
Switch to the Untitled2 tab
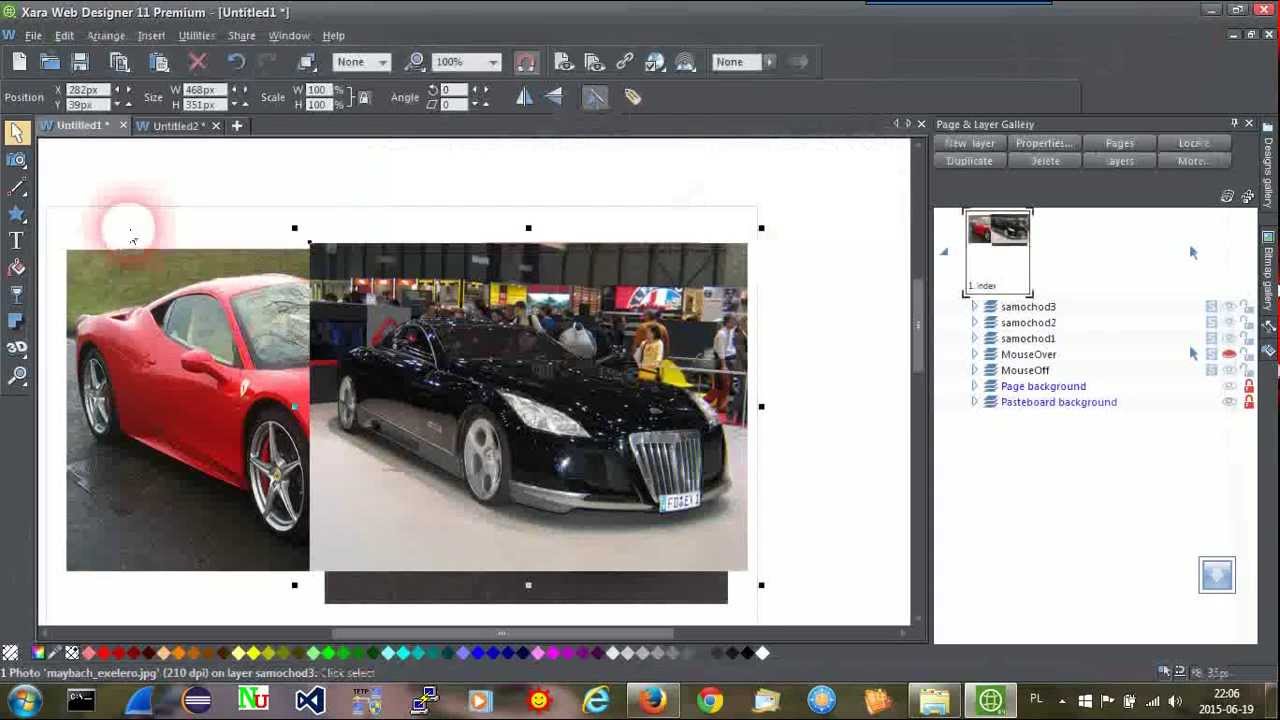point(179,126)
